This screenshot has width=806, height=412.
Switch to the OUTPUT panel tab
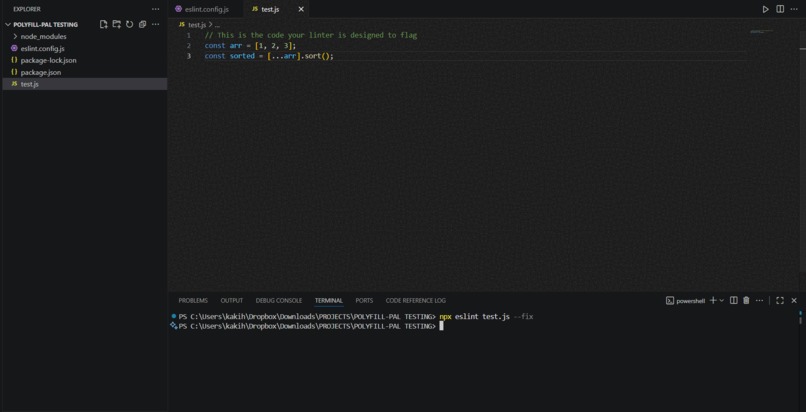(x=231, y=301)
